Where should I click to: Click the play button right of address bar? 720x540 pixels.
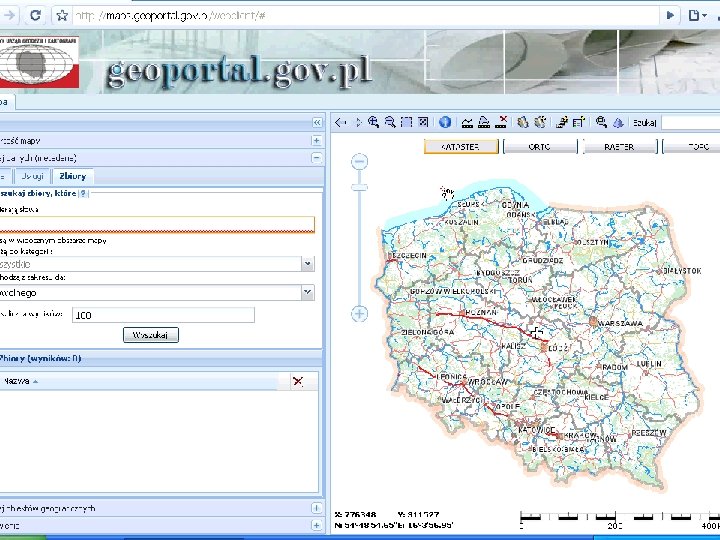pyautogui.click(x=670, y=16)
